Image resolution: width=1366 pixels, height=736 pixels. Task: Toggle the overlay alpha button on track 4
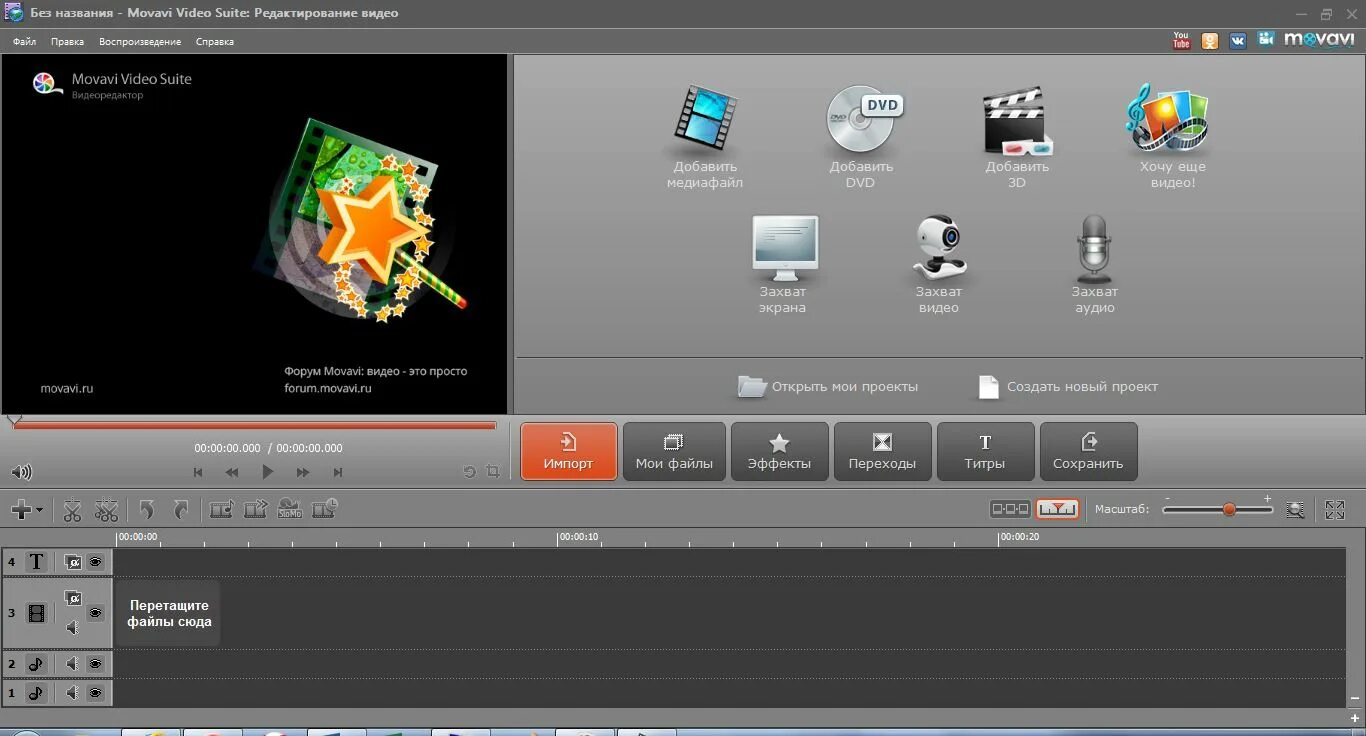click(x=72, y=562)
